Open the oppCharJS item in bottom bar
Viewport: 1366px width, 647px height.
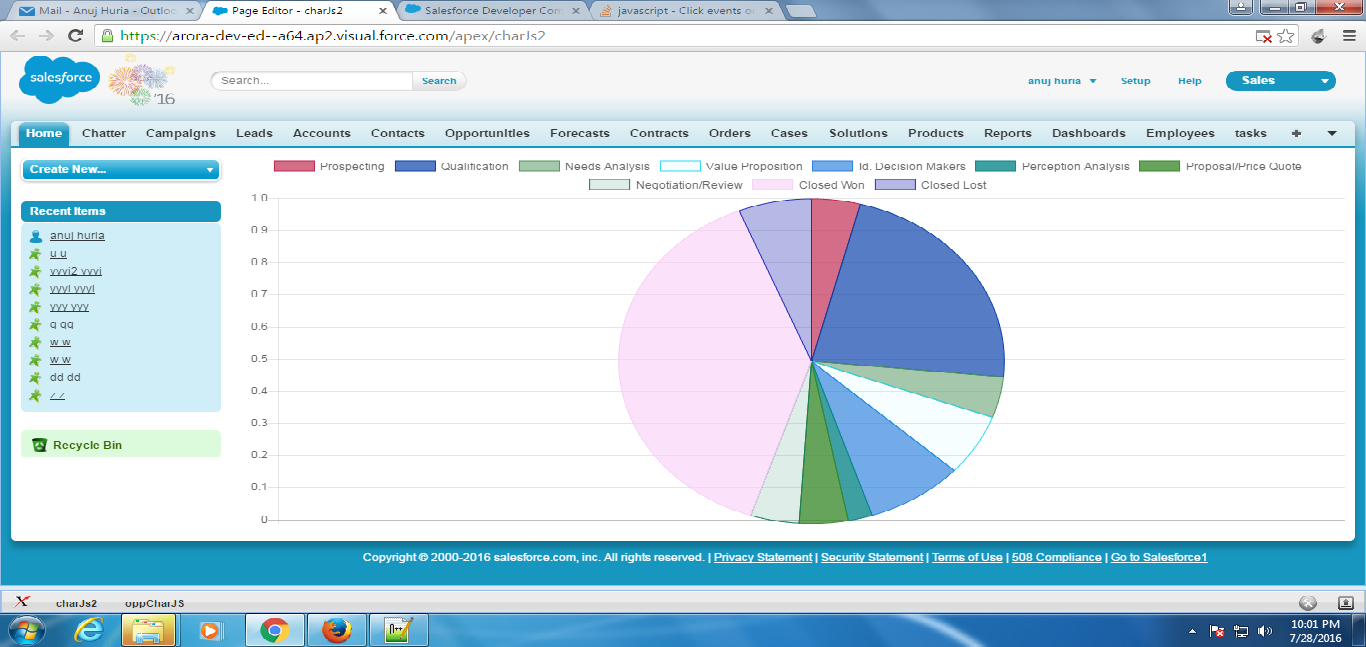click(x=154, y=603)
